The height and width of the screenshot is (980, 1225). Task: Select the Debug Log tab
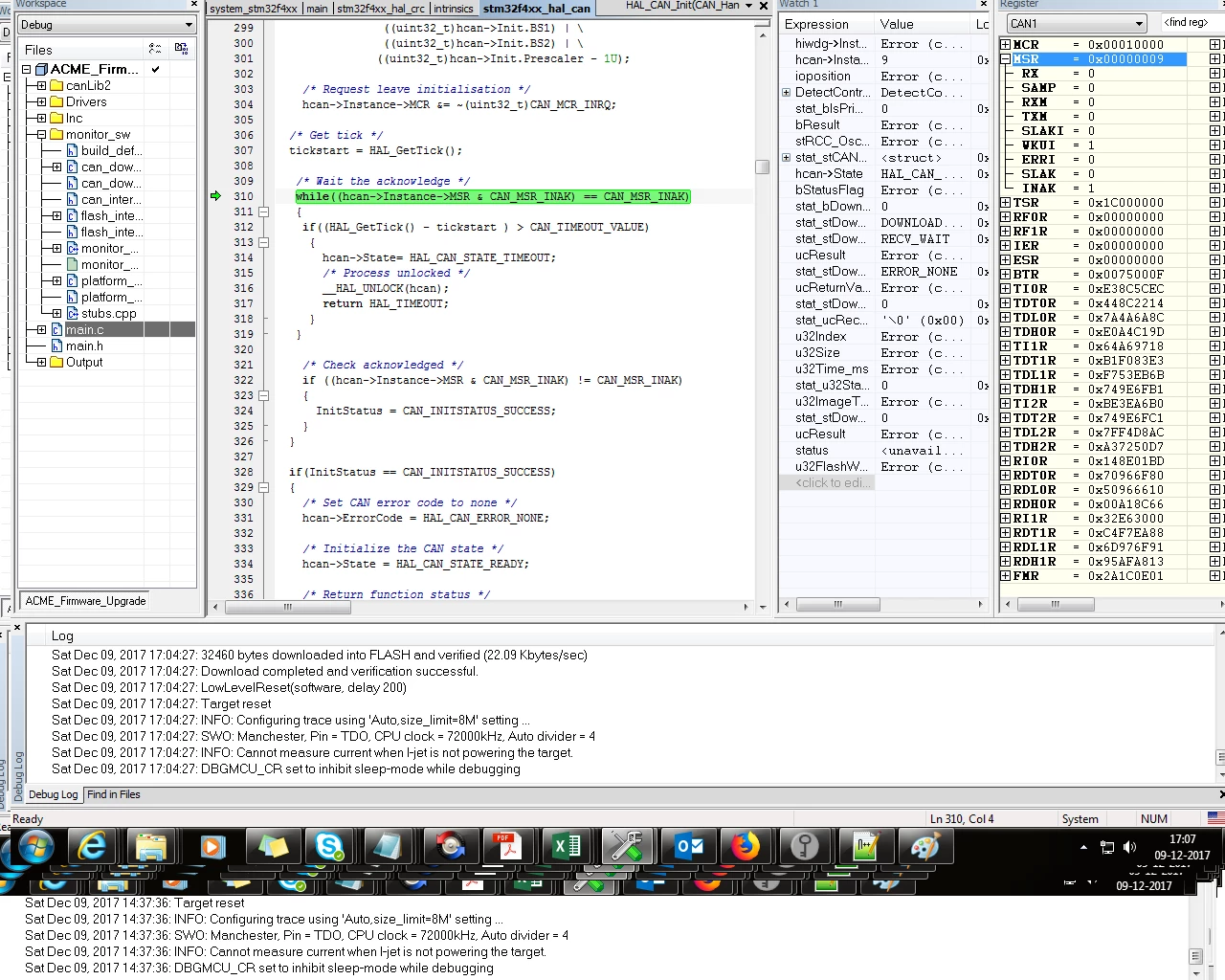point(53,794)
